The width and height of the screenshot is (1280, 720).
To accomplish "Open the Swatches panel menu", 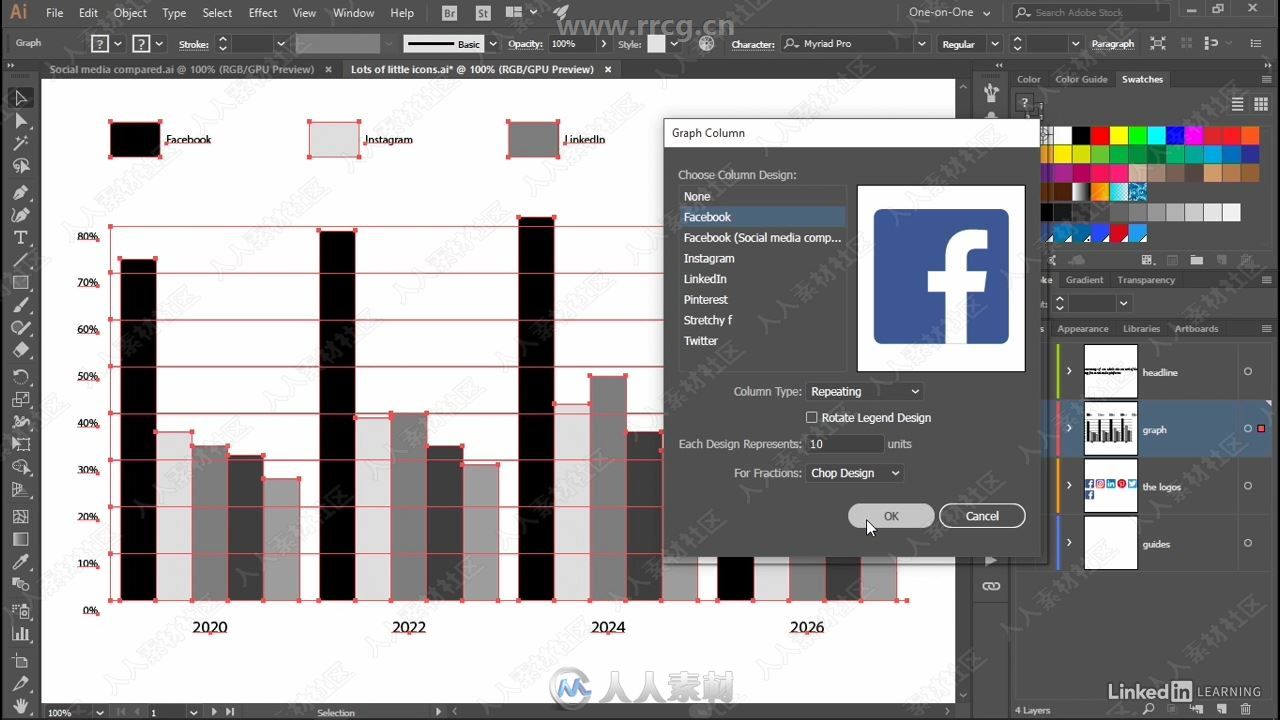I will 1267,79.
